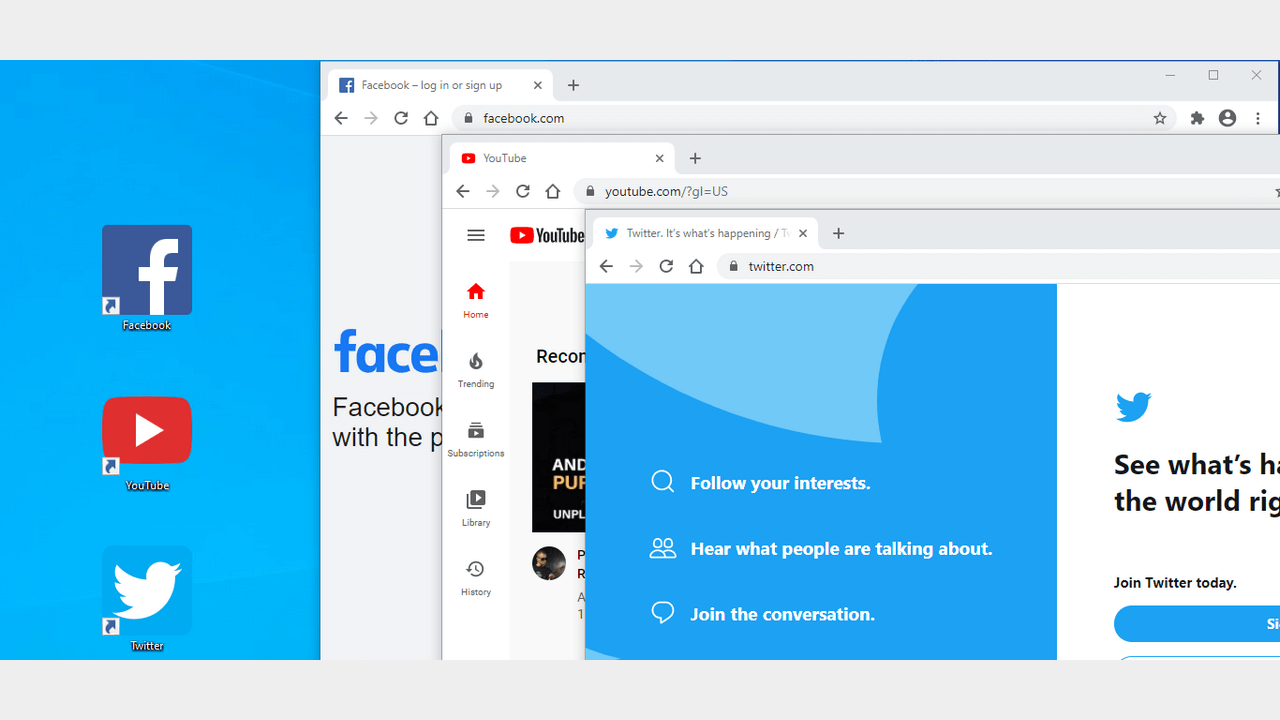The width and height of the screenshot is (1280, 720).
Task: Click YouTube Home icon in sidebar
Action: [476, 299]
